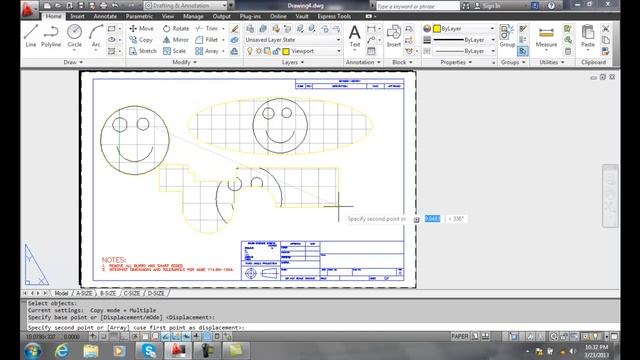Click the Windows Start button
The image size is (640, 360).
33,351
